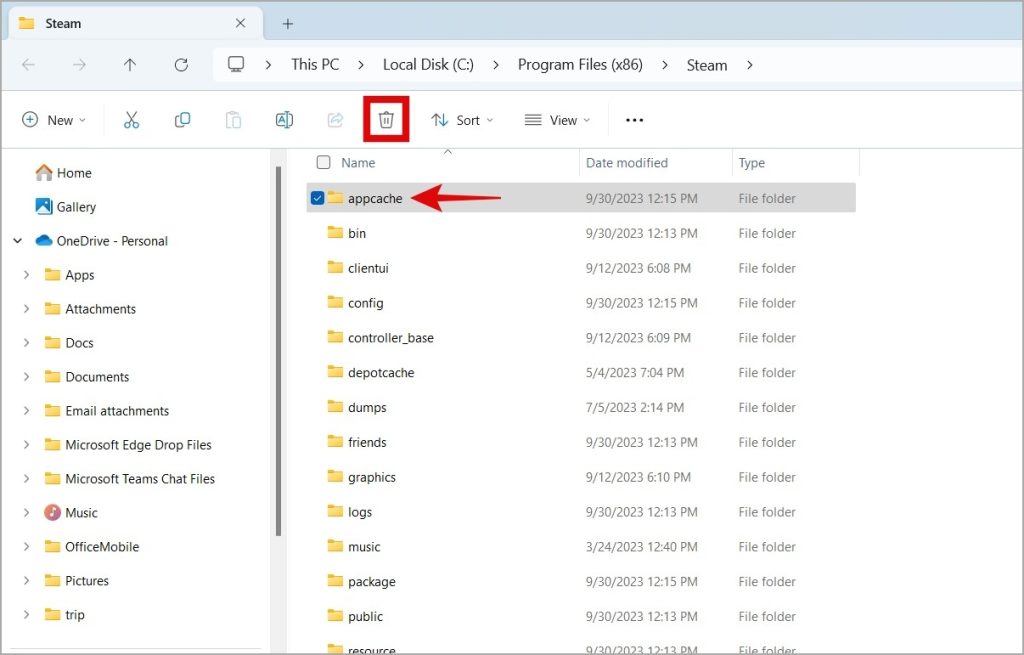The height and width of the screenshot is (655, 1024).
Task: Click the Paste clipboard icon
Action: pos(233,120)
